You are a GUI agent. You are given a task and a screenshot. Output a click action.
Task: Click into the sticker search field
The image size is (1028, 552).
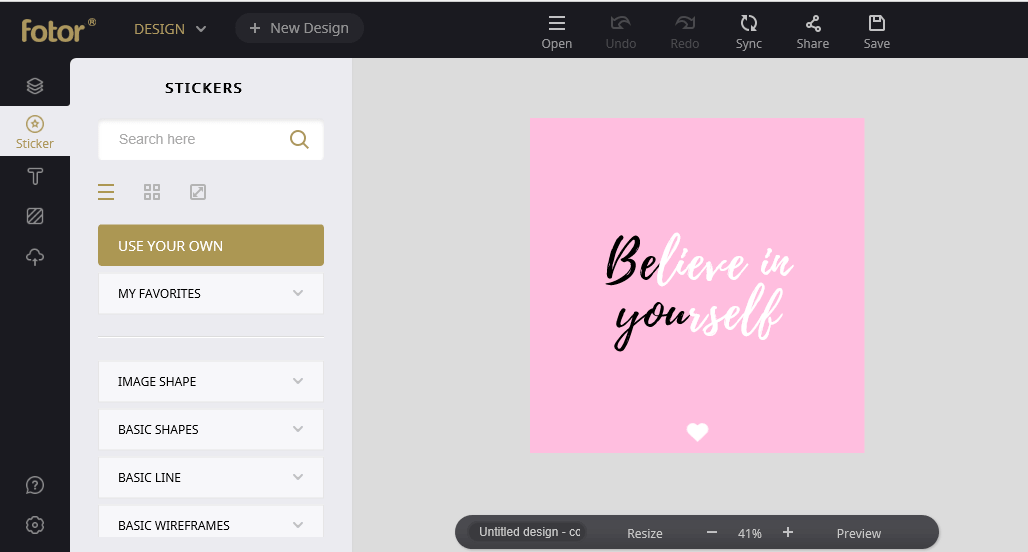tap(198, 140)
